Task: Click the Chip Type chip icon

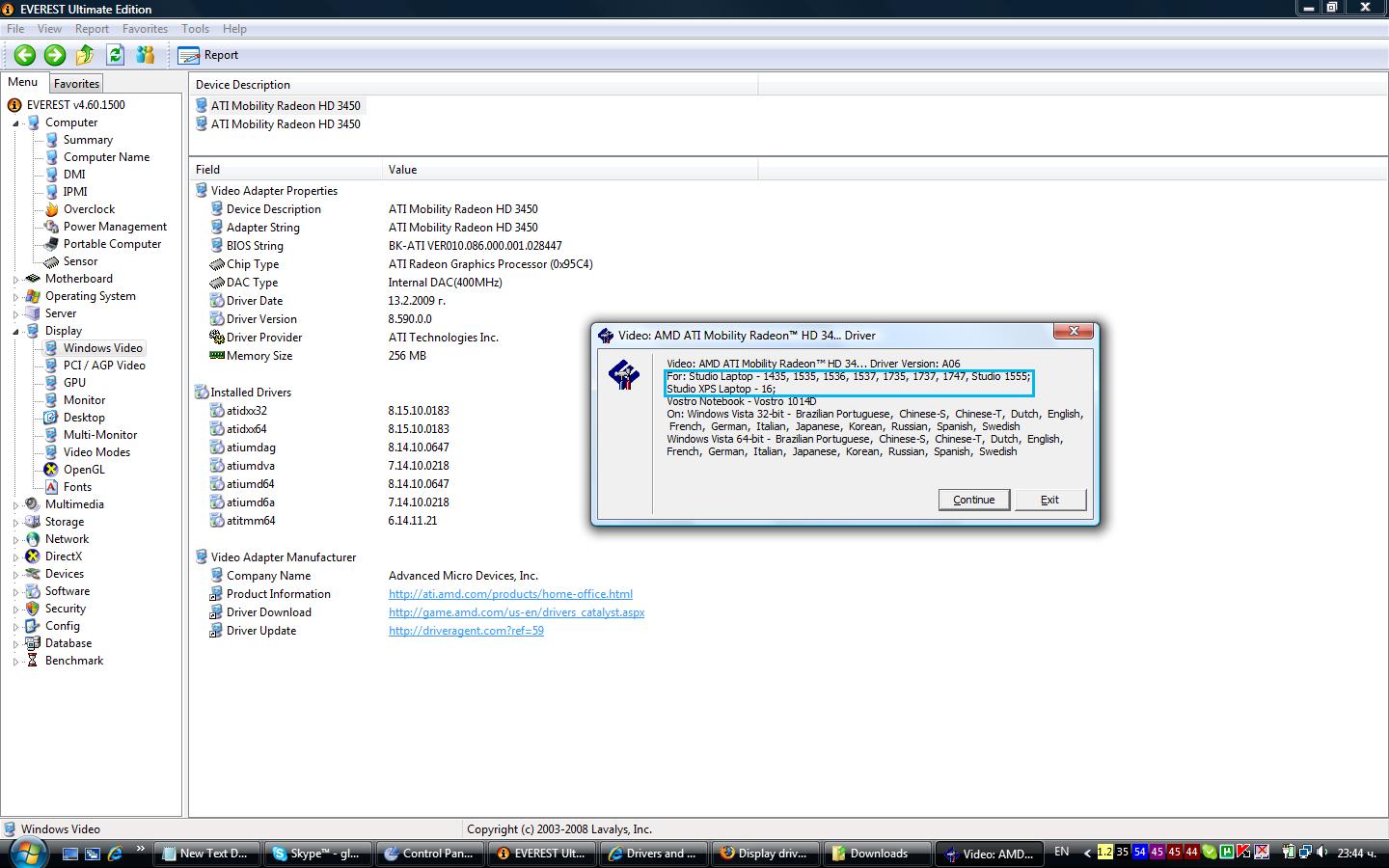Action: (x=217, y=264)
